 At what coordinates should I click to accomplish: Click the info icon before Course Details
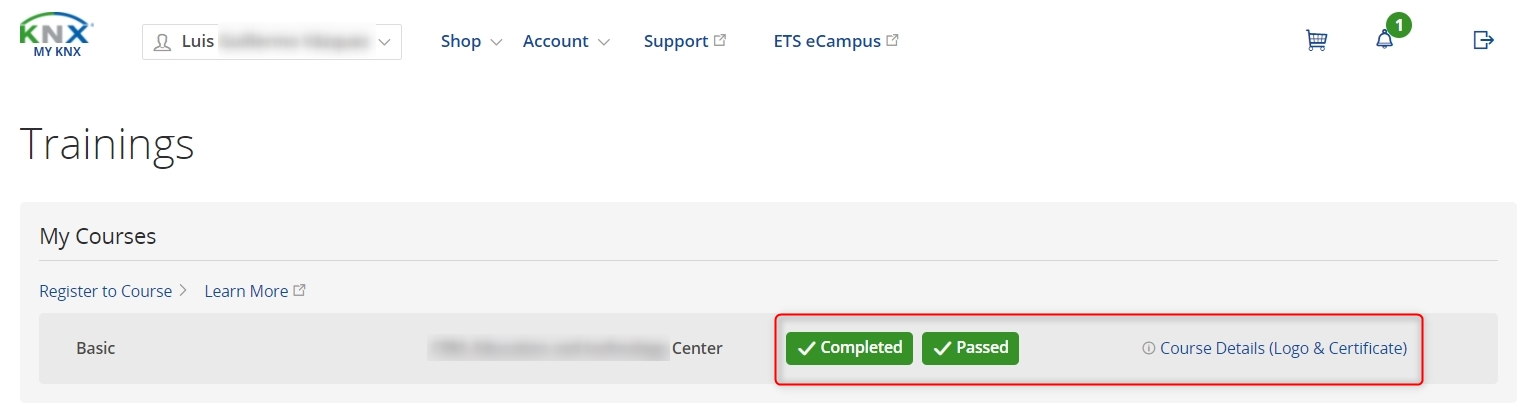[1148, 348]
